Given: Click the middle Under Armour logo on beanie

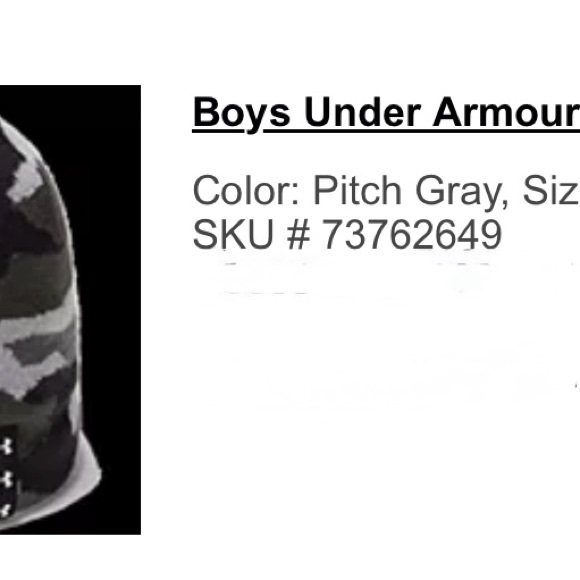Looking at the screenshot, I should pyautogui.click(x=6, y=479).
